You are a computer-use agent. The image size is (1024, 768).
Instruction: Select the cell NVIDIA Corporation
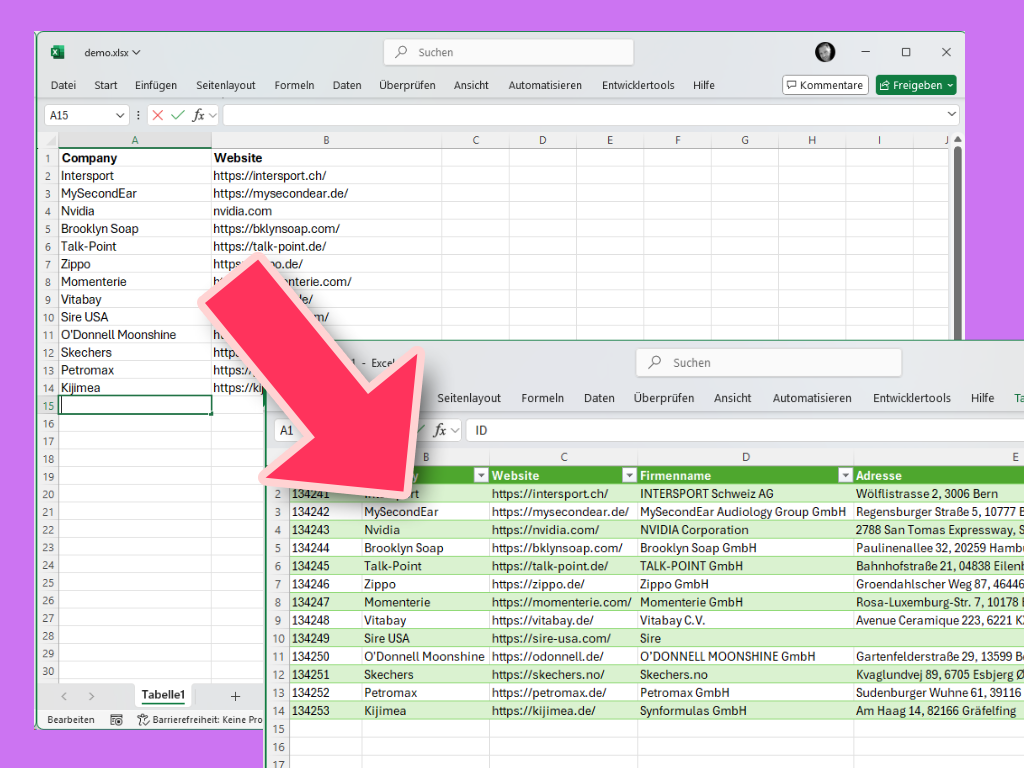(x=745, y=530)
